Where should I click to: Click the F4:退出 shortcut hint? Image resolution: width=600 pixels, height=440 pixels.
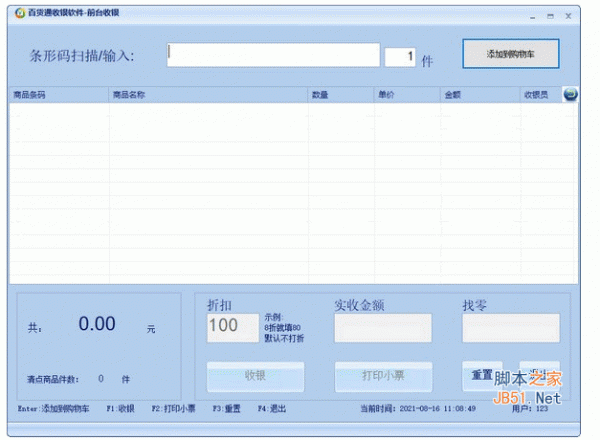(272, 409)
